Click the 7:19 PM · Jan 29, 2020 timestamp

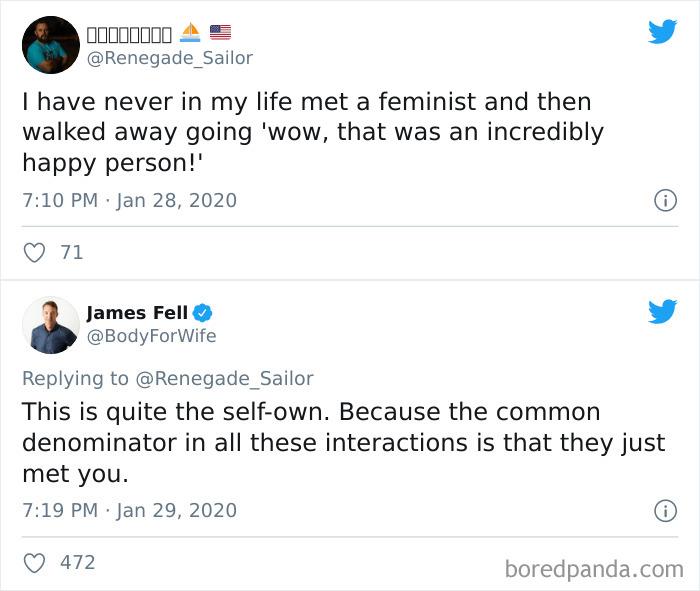tap(129, 510)
